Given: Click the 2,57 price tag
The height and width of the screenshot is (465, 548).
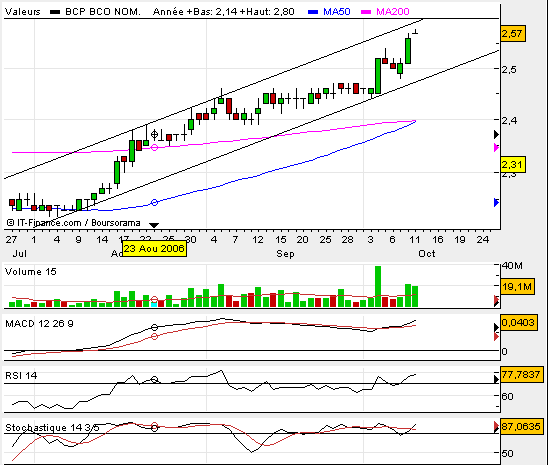Looking at the screenshot, I should click(x=512, y=34).
